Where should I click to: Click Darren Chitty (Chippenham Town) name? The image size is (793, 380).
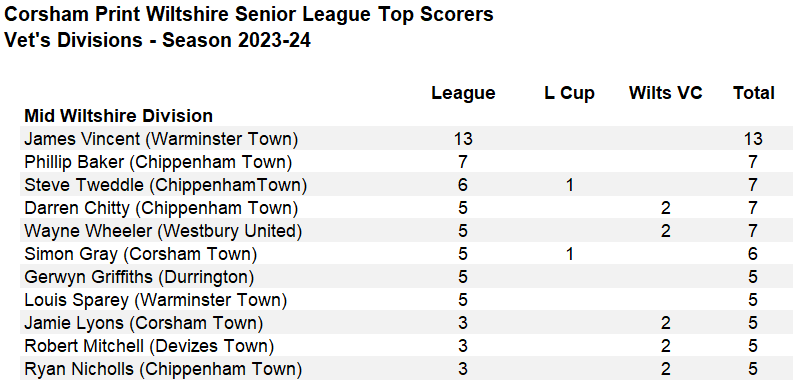point(161,208)
